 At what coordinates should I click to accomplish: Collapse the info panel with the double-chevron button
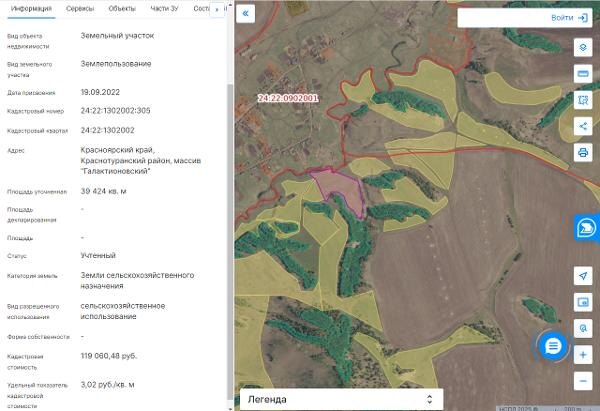245,13
